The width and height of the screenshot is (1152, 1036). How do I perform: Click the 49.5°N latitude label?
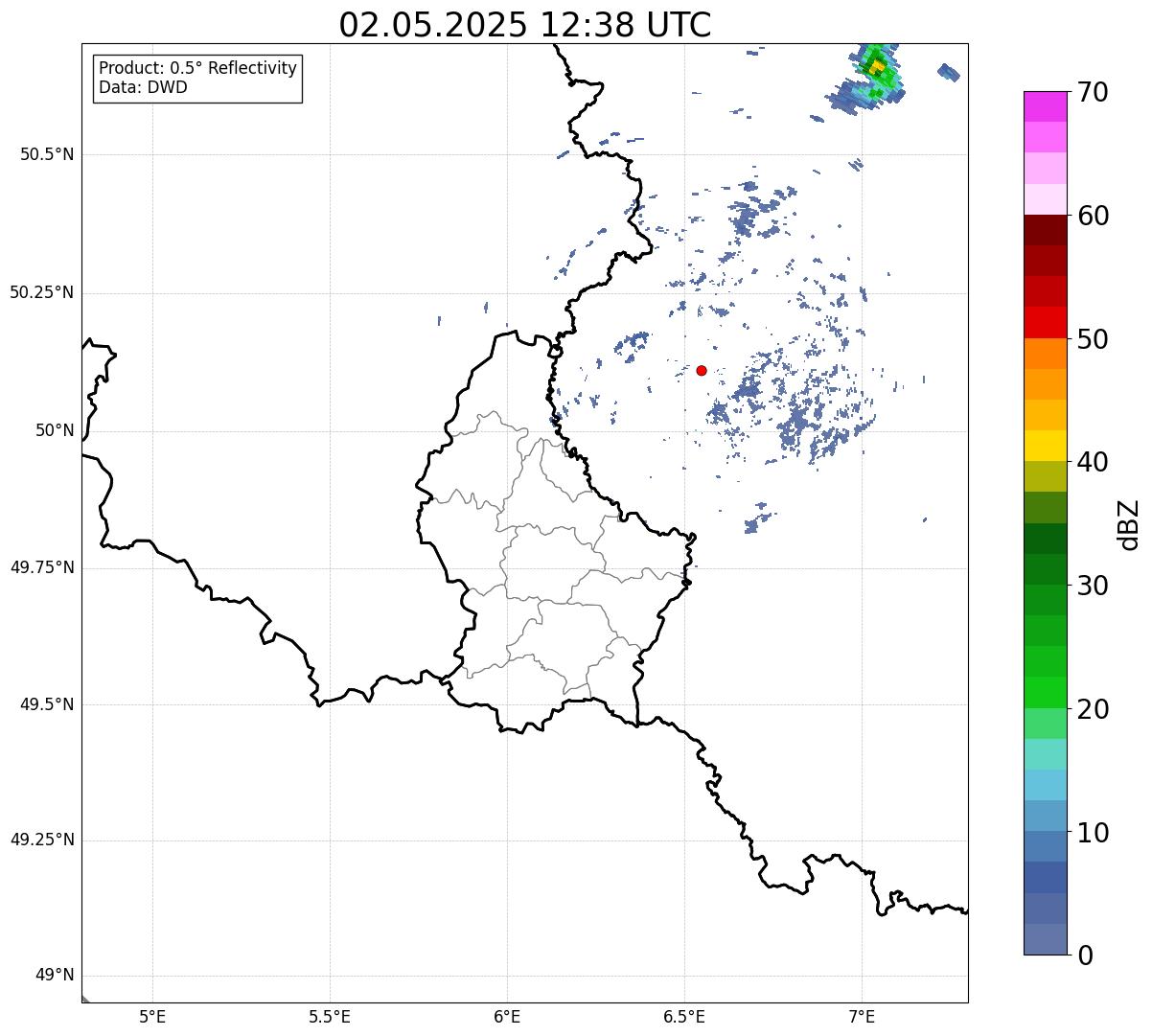47,704
